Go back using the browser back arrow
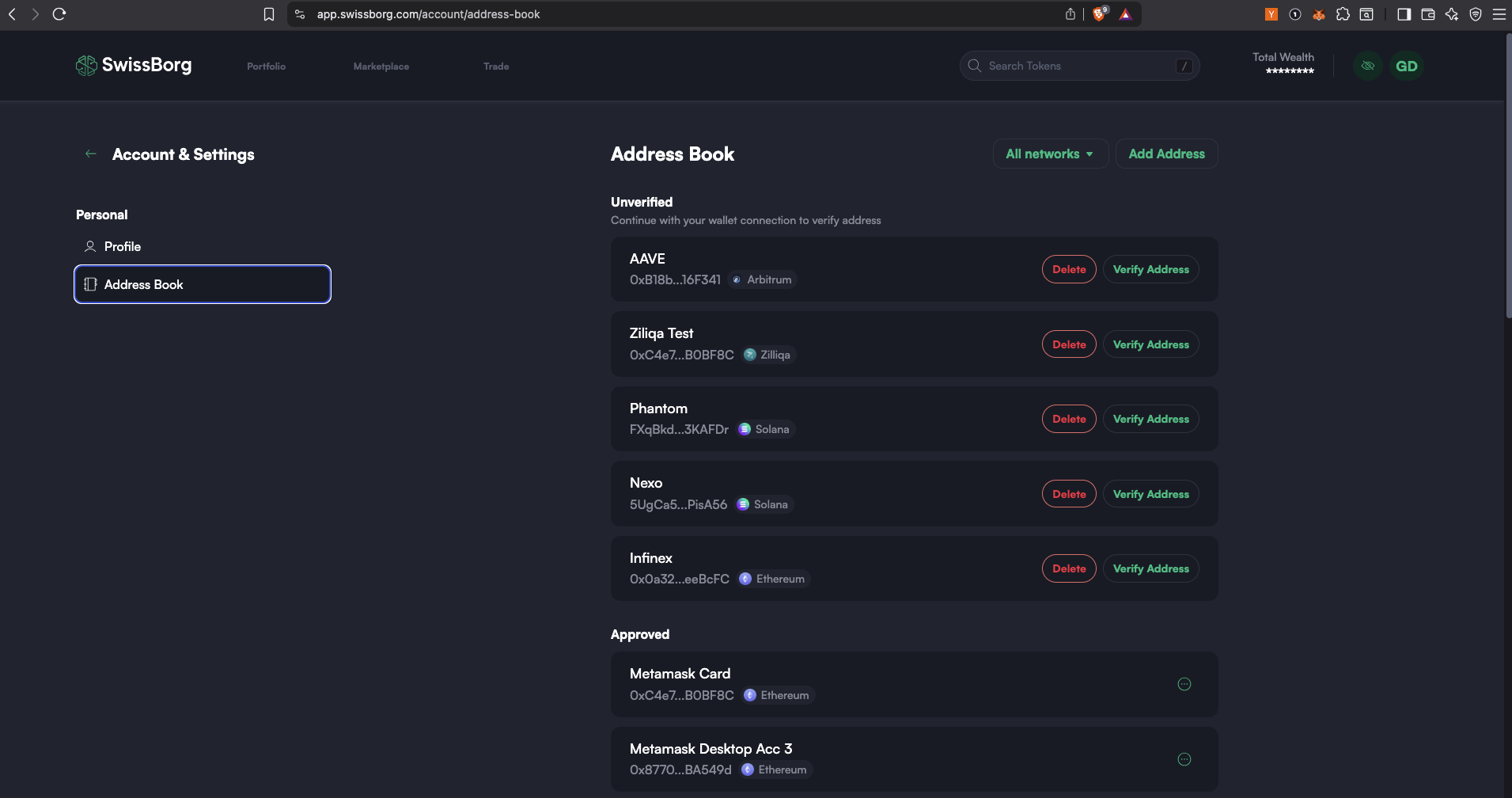Screen dimensions: 1512x798 12,14
